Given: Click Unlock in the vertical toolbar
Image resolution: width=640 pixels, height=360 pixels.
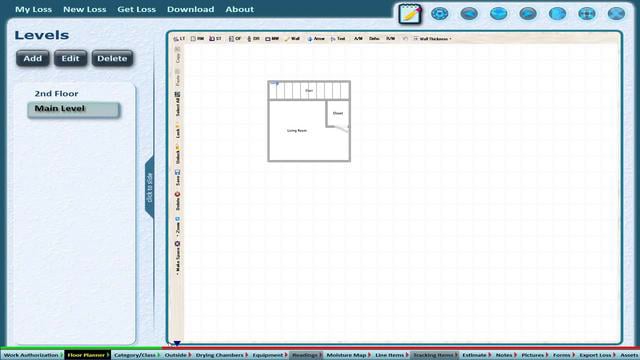Looking at the screenshot, I should (x=178, y=155).
